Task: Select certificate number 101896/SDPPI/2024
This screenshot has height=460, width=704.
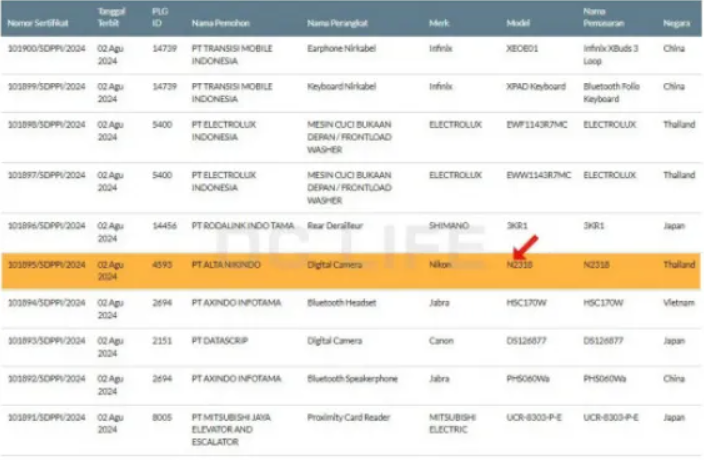Action: [x=47, y=225]
